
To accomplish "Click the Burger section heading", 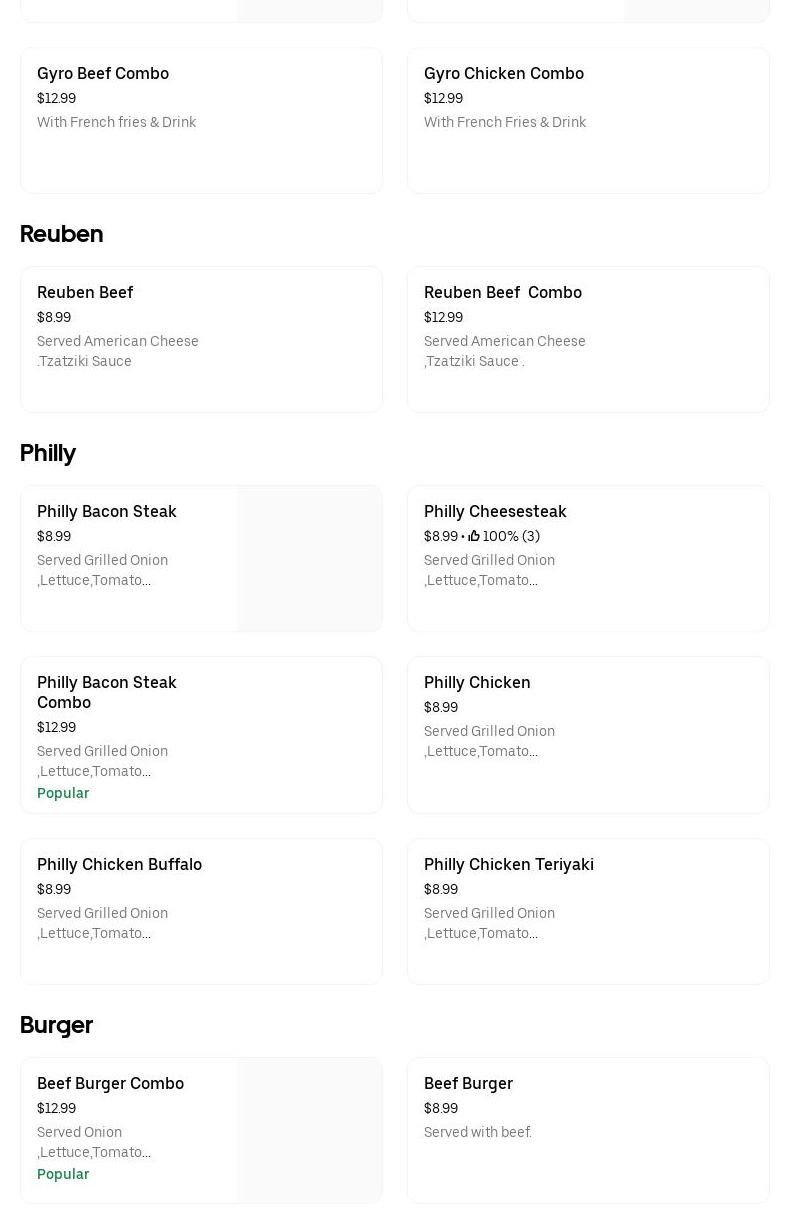I will pyautogui.click(x=56, y=1025).
